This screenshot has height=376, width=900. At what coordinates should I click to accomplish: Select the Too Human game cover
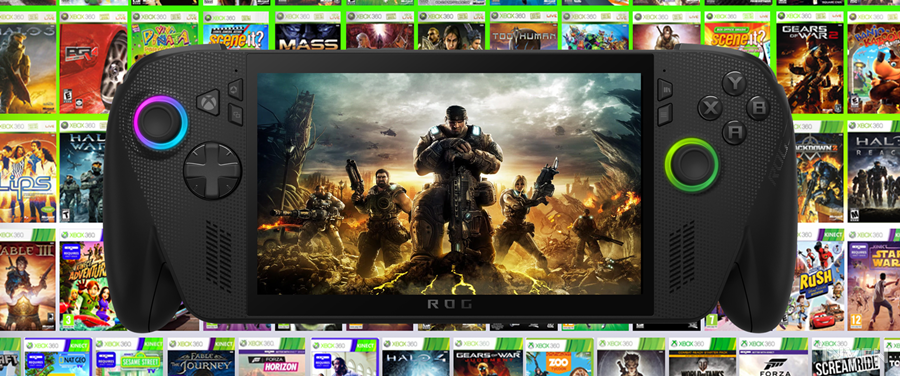(523, 30)
